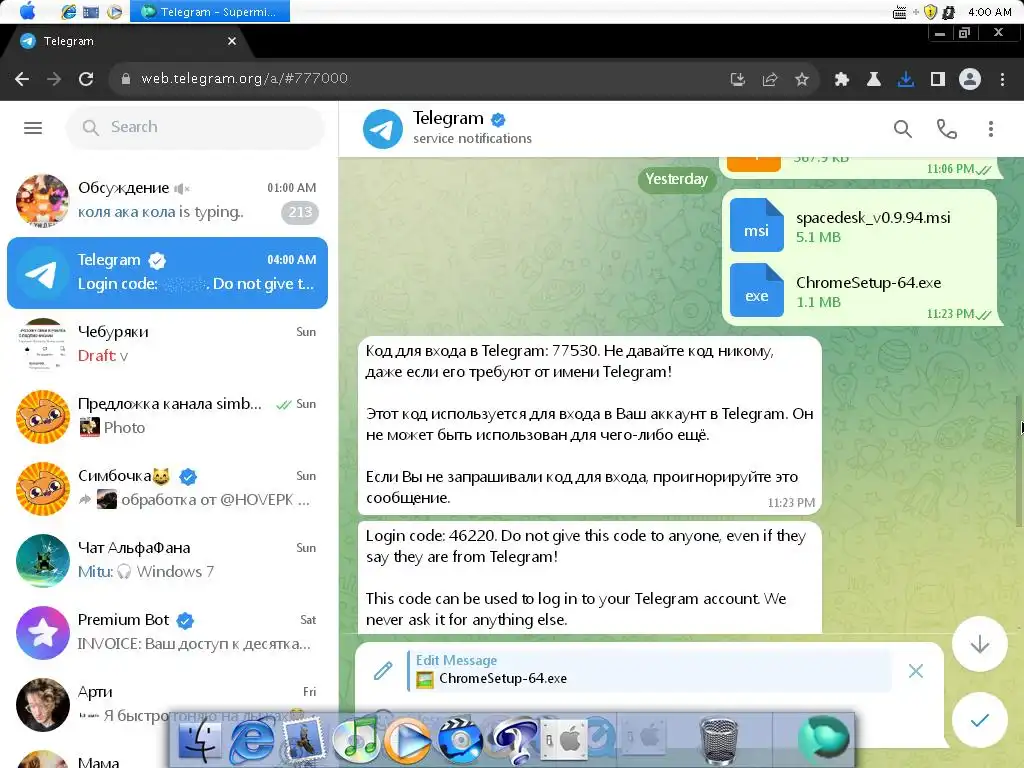Screen dimensions: 1024x768
Task: Open the Apple menu
Action: click(x=27, y=11)
